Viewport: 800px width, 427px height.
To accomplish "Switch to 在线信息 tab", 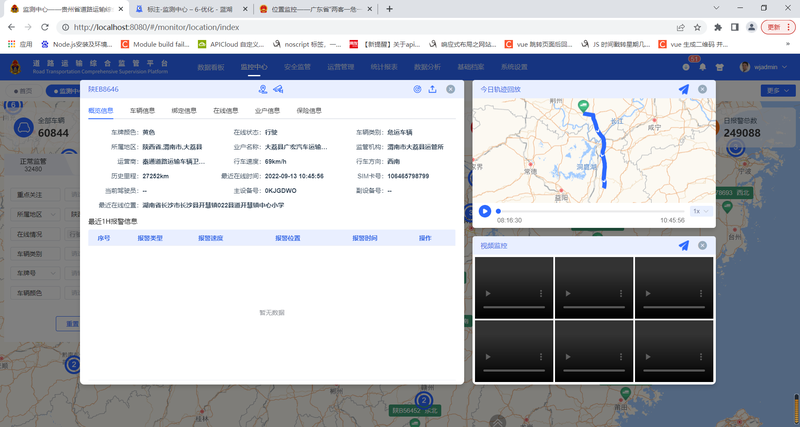I will pos(226,111).
